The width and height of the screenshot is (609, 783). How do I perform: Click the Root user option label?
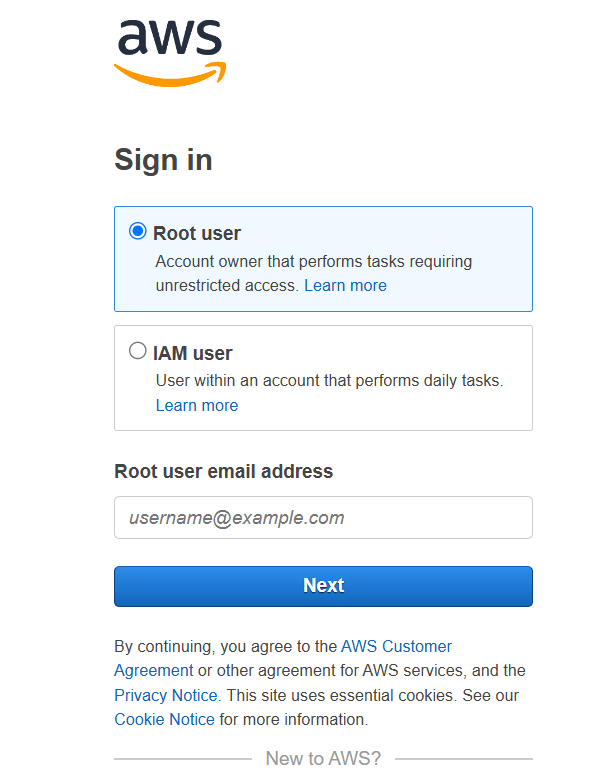click(x=197, y=233)
